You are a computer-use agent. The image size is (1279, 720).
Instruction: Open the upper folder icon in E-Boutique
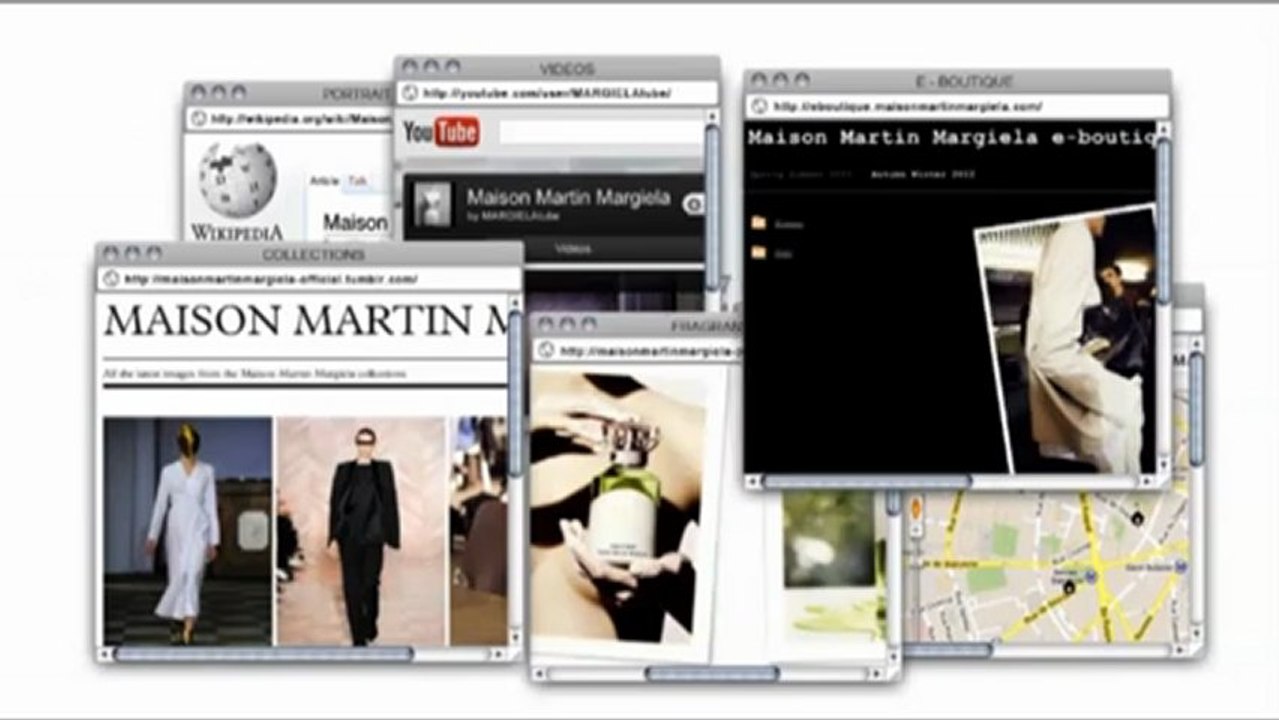point(759,223)
